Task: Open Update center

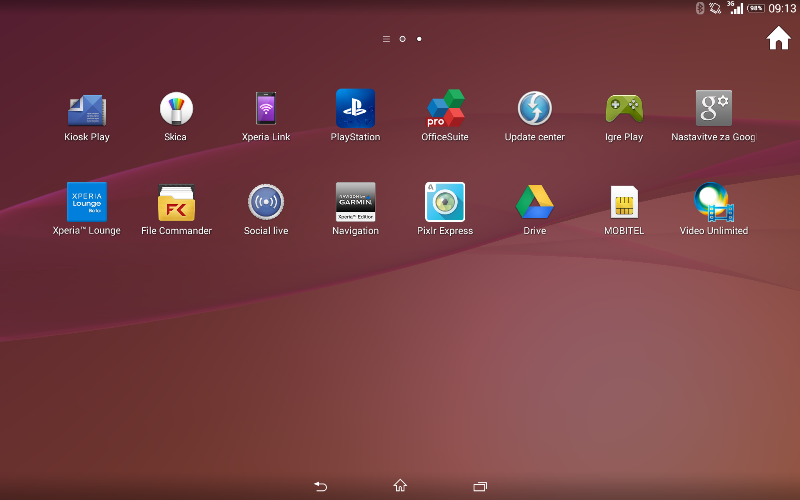Action: click(x=535, y=108)
